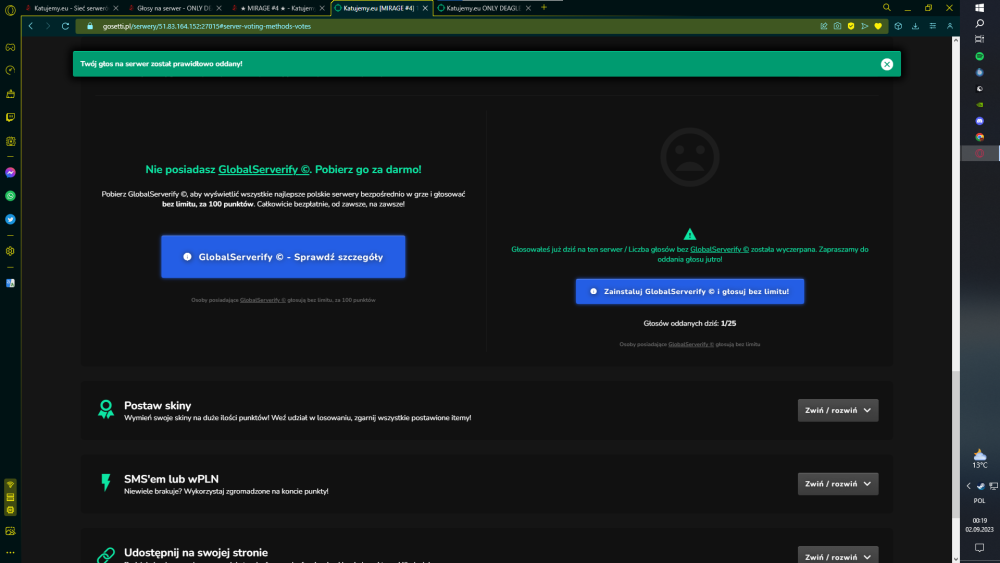Open Windows notification center icon
Viewport: 1000px width, 563px height.
980,548
